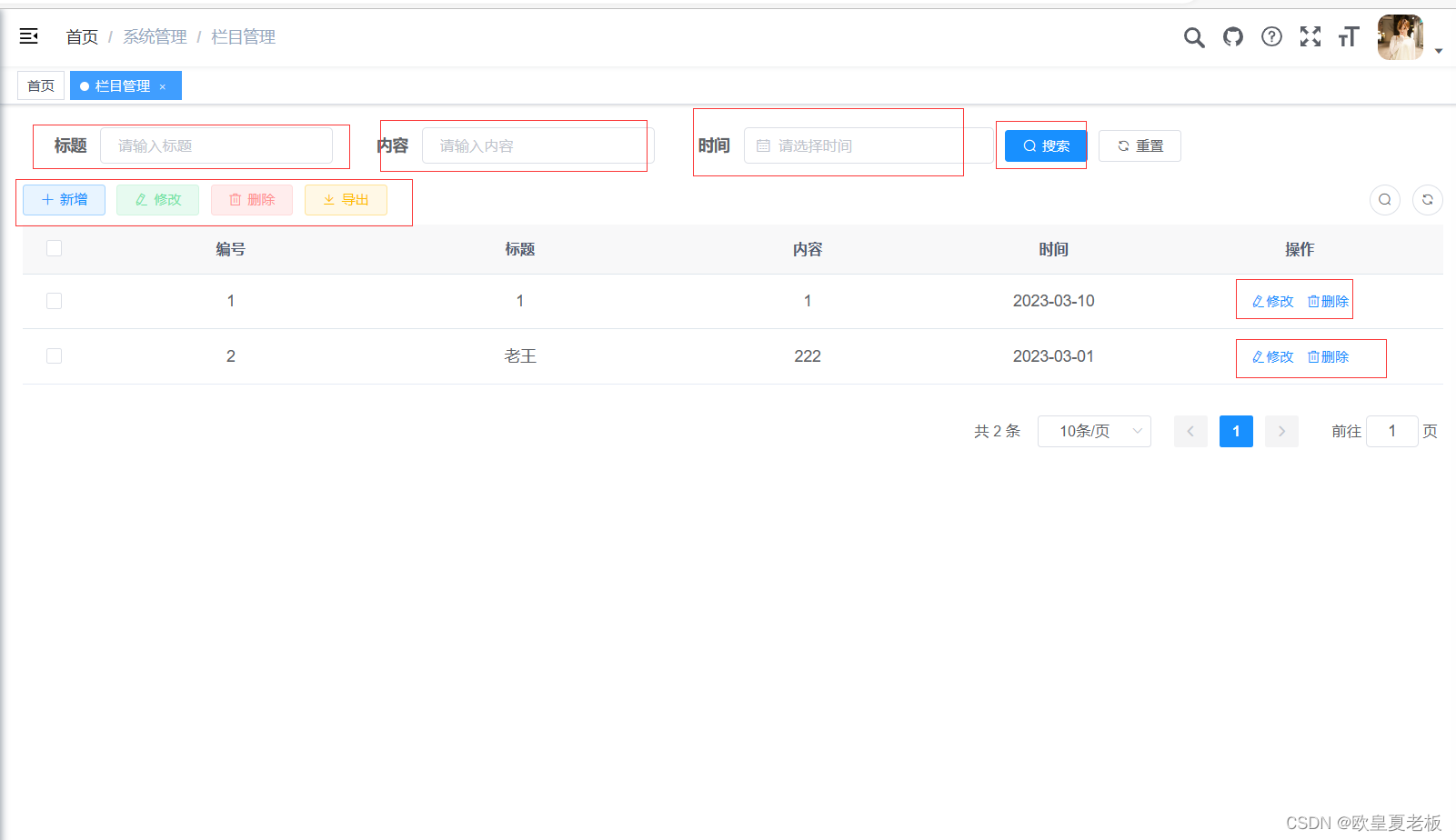The height and width of the screenshot is (840, 1456).
Task: Click 修改 in the 老王 row
Action: click(1272, 356)
